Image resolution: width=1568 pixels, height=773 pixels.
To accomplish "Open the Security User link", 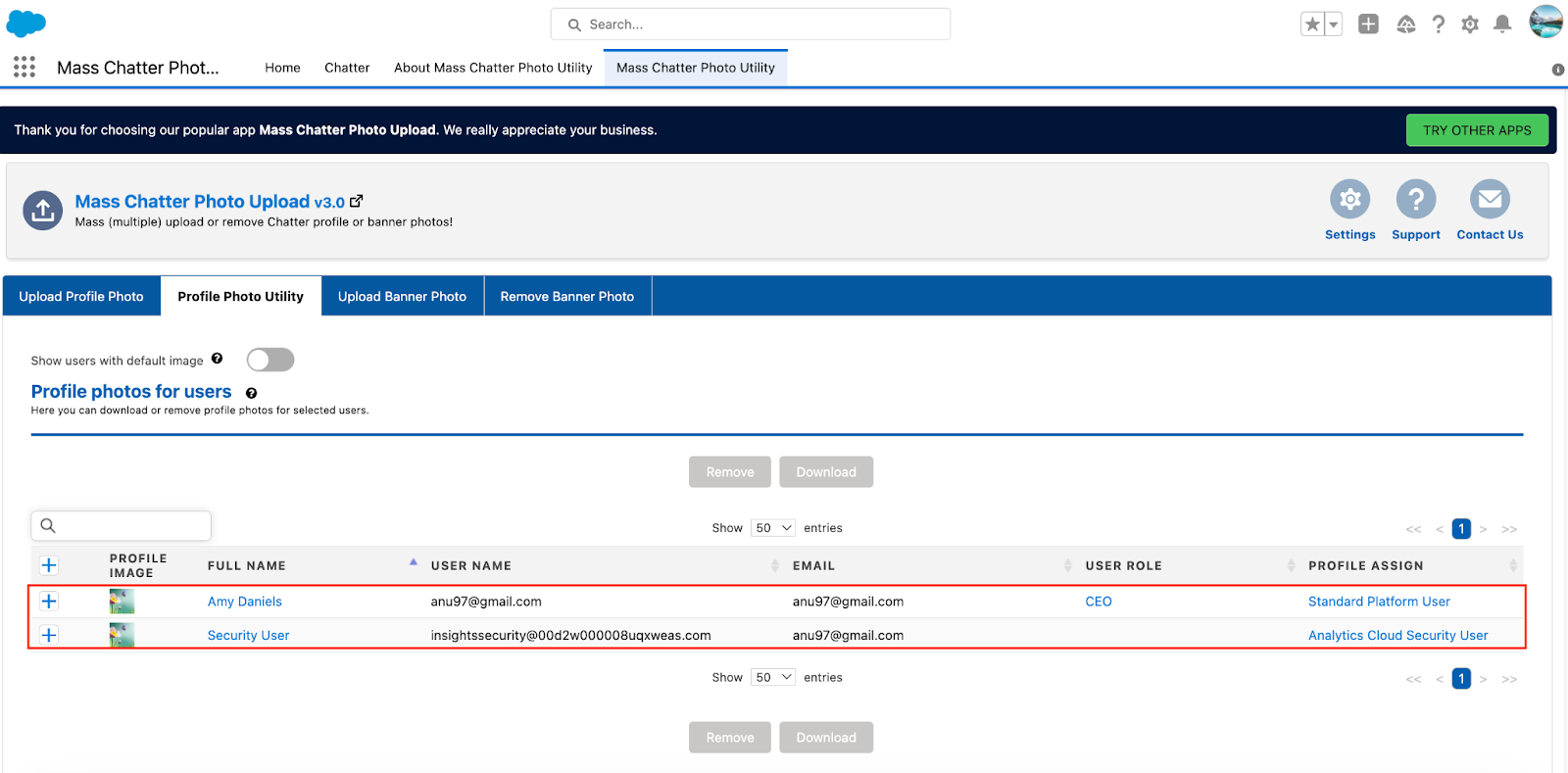I will (248, 635).
